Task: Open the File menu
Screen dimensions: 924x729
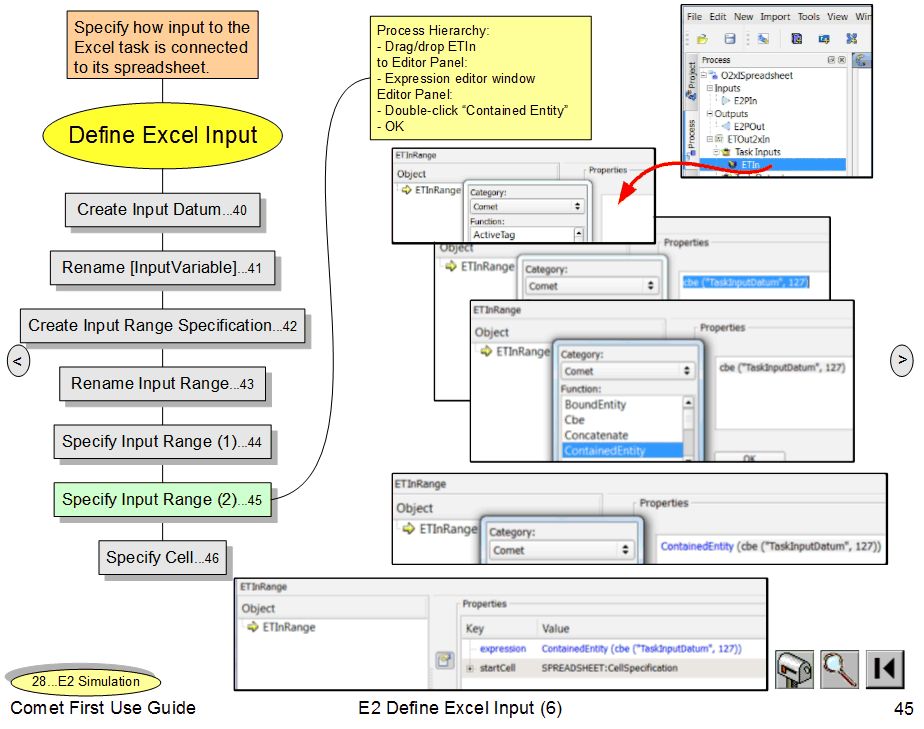Action: pos(694,17)
